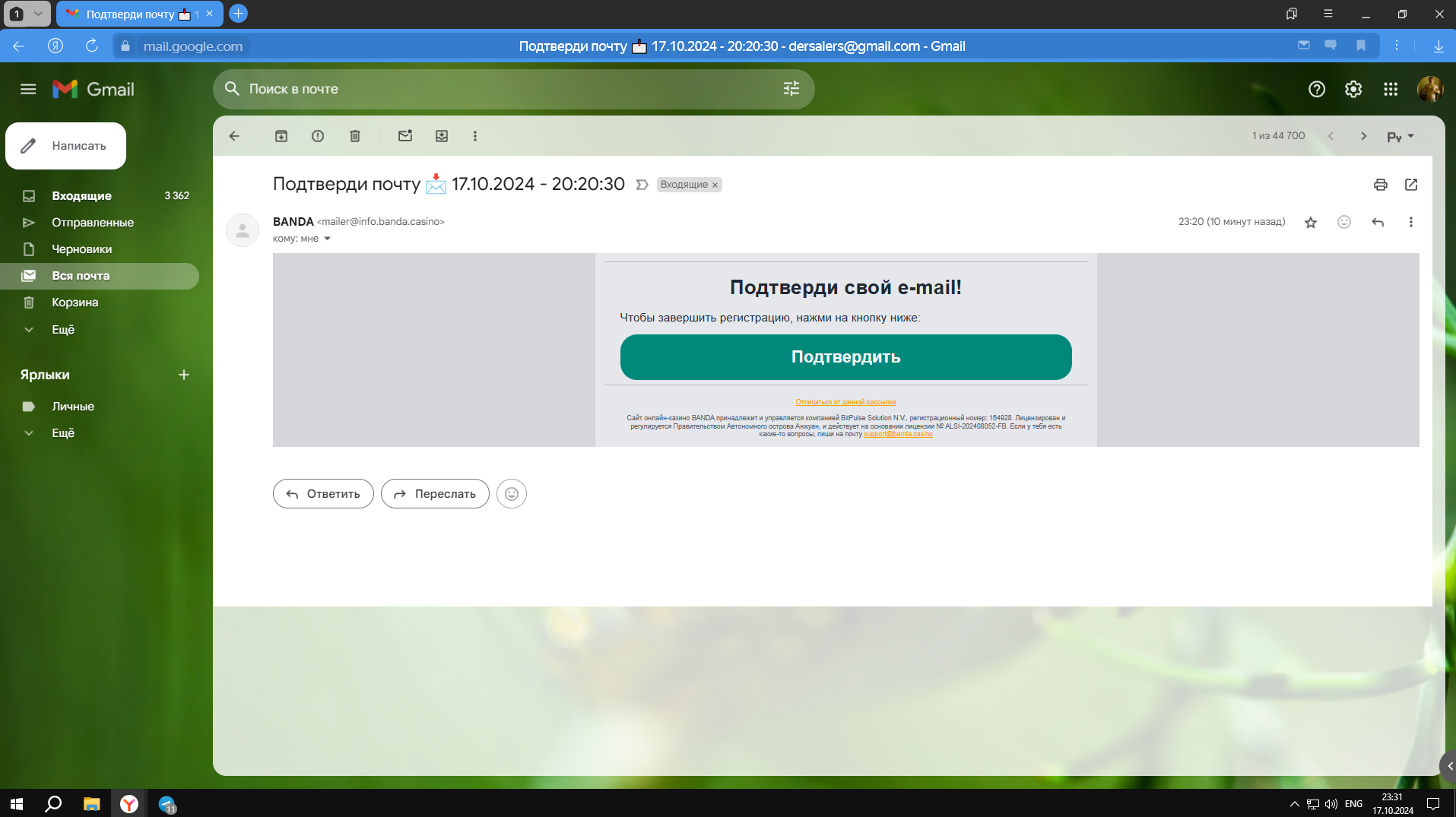This screenshot has height=817, width=1456.
Task: Open Windows taskbar search
Action: point(53,803)
